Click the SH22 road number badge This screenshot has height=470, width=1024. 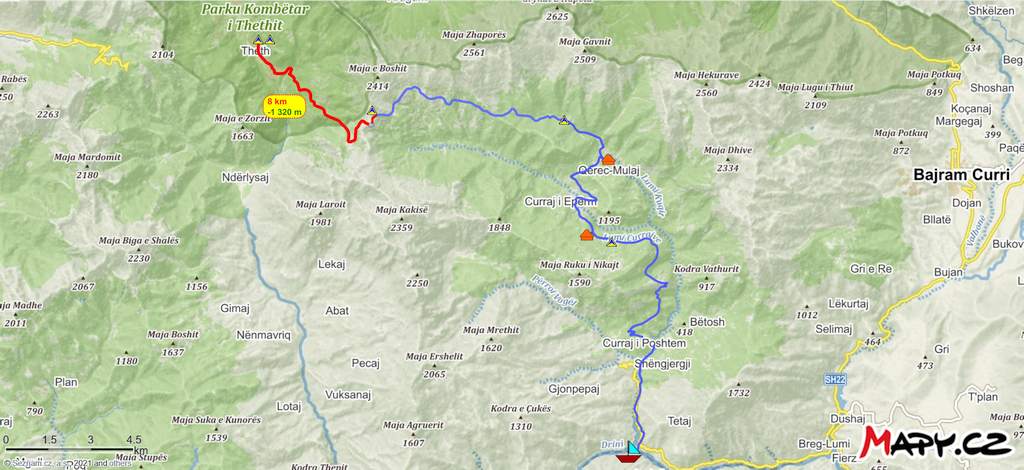click(832, 379)
